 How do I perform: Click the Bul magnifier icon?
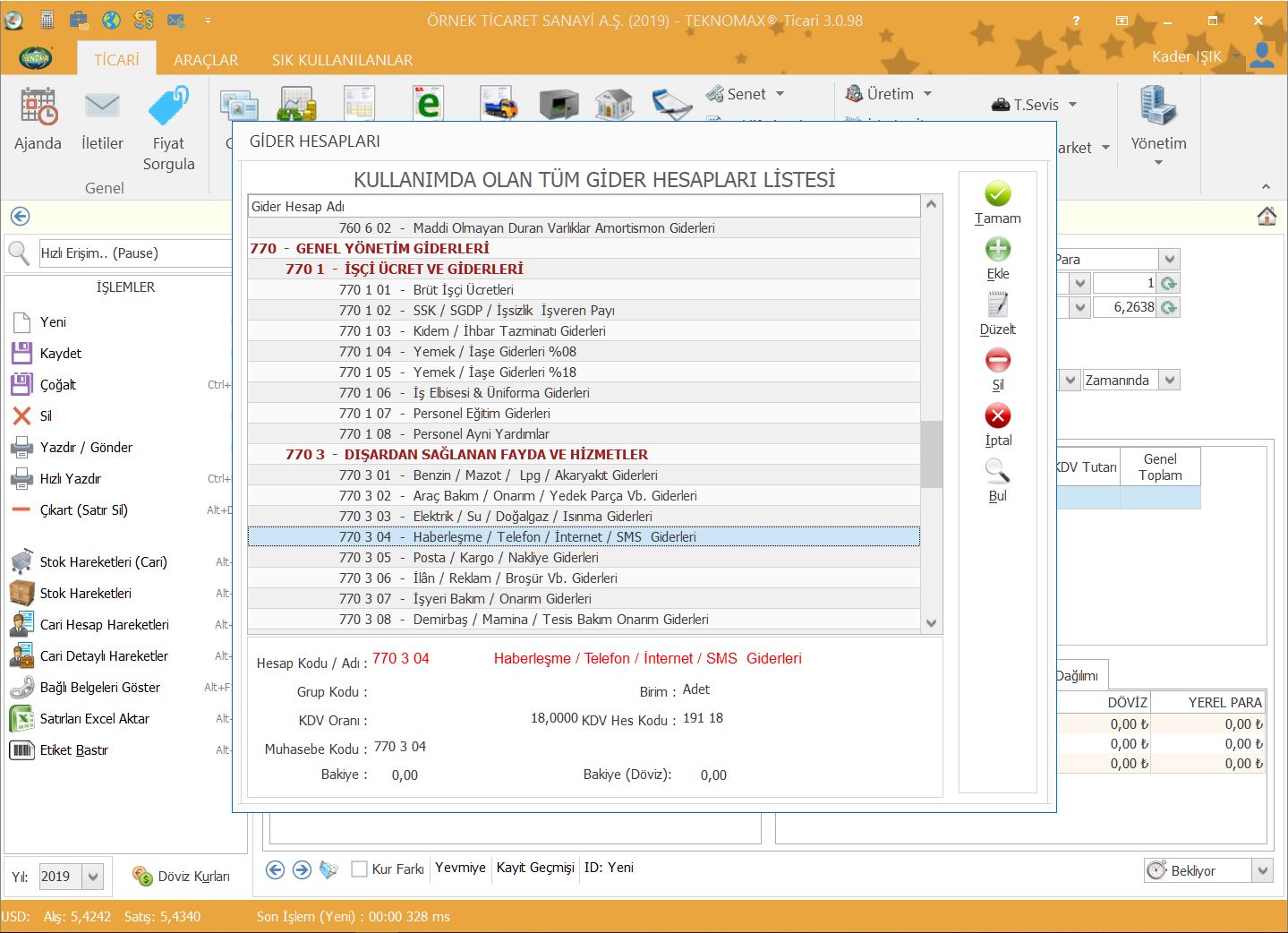click(997, 471)
